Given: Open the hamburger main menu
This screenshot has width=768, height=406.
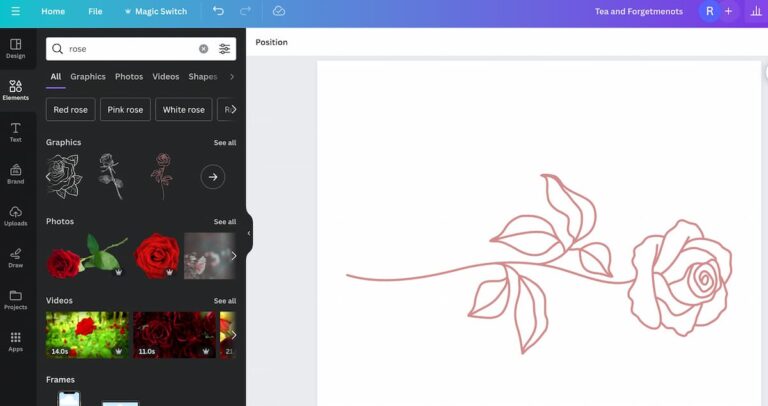Looking at the screenshot, I should 15,11.
